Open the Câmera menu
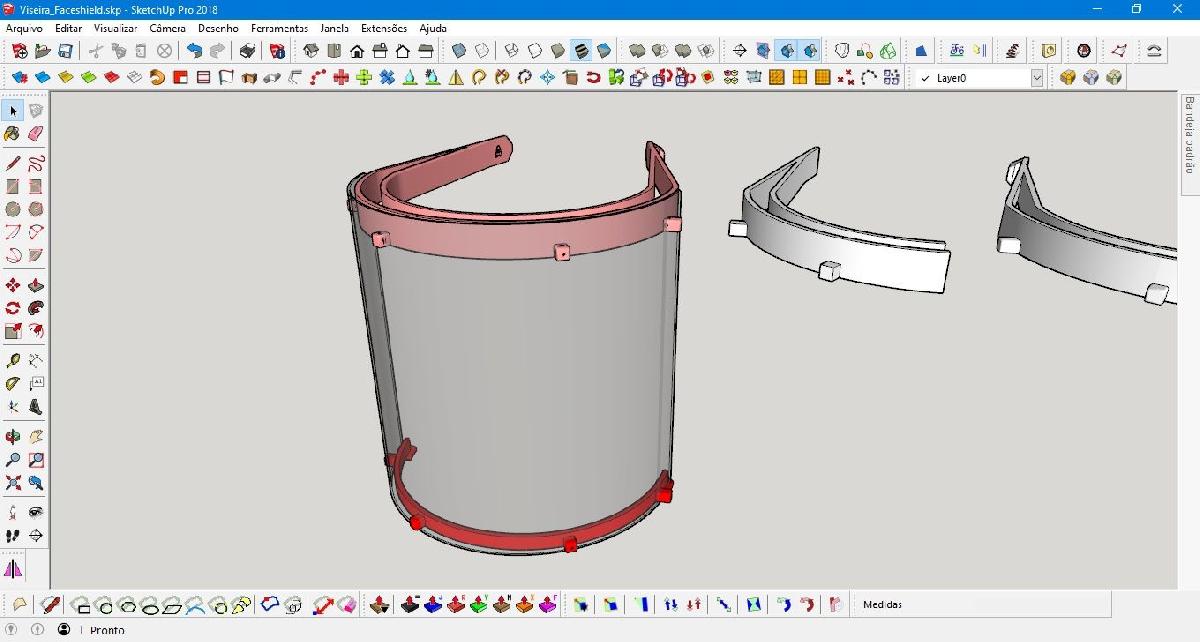1200x642 pixels. point(166,28)
